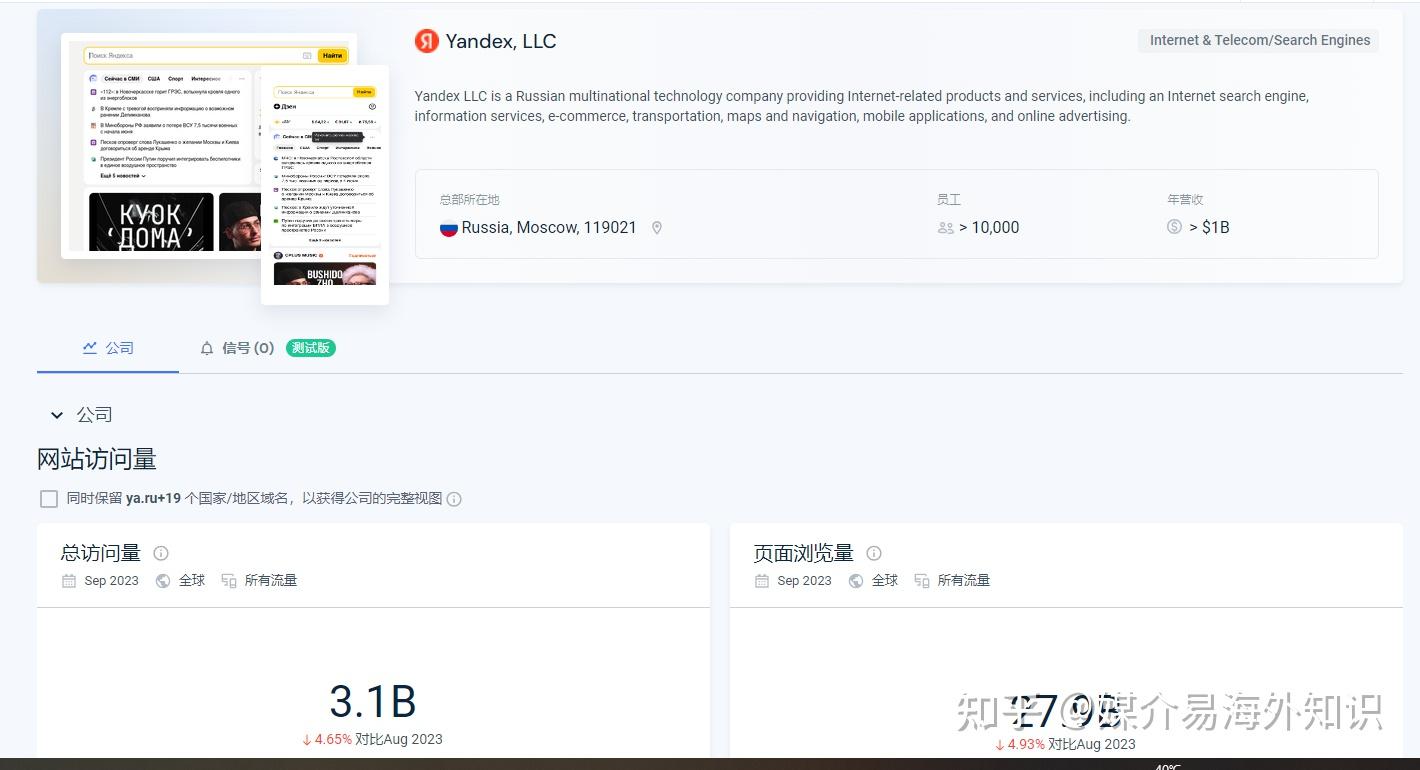Click the bell icon on the 信号 tab

206,348
